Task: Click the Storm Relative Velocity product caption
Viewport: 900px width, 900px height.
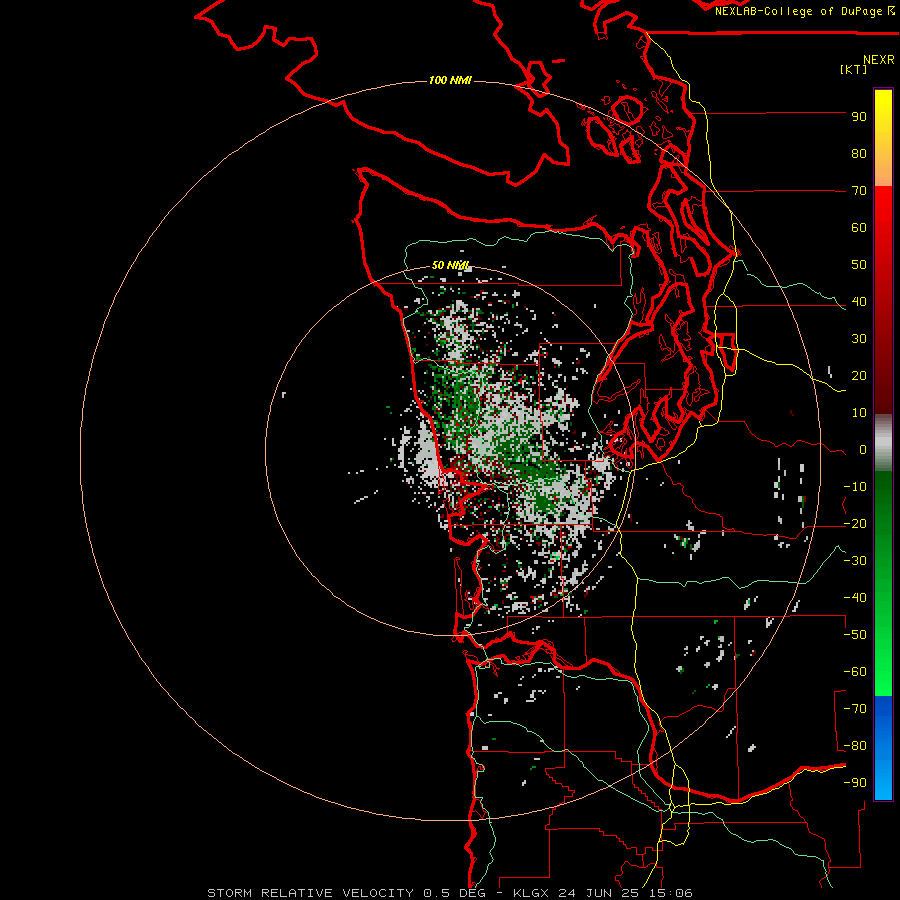Action: point(313,893)
